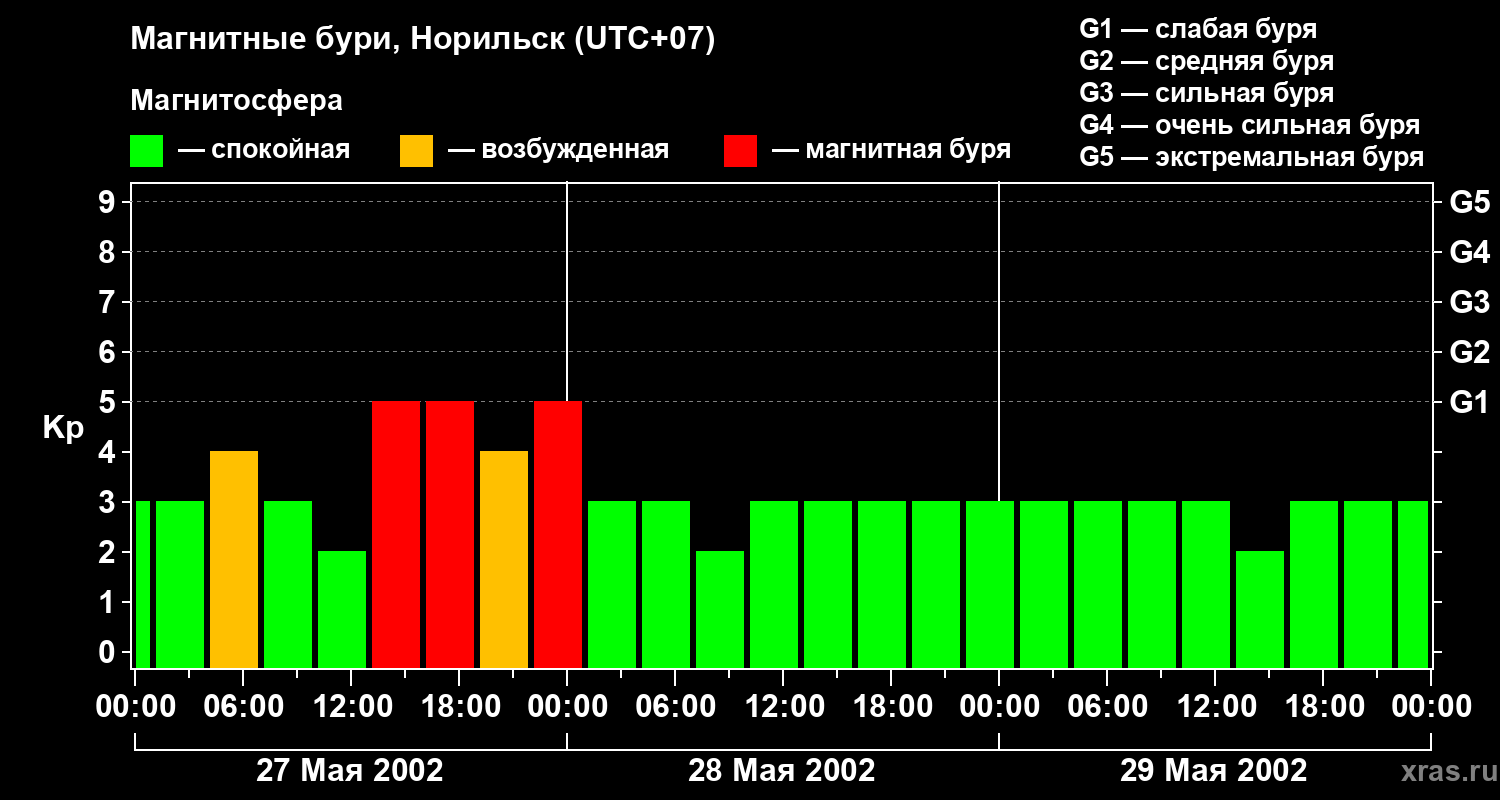This screenshot has height=800, width=1500.
Task: Click the 'G5 — экстремальная буря' description
Action: (1251, 157)
